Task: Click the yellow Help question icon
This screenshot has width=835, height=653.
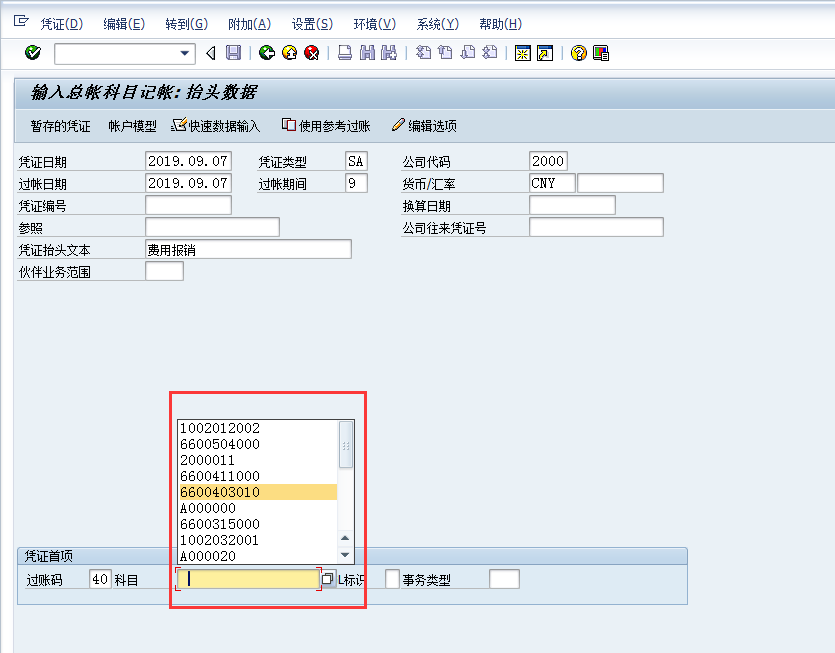Action: point(578,53)
